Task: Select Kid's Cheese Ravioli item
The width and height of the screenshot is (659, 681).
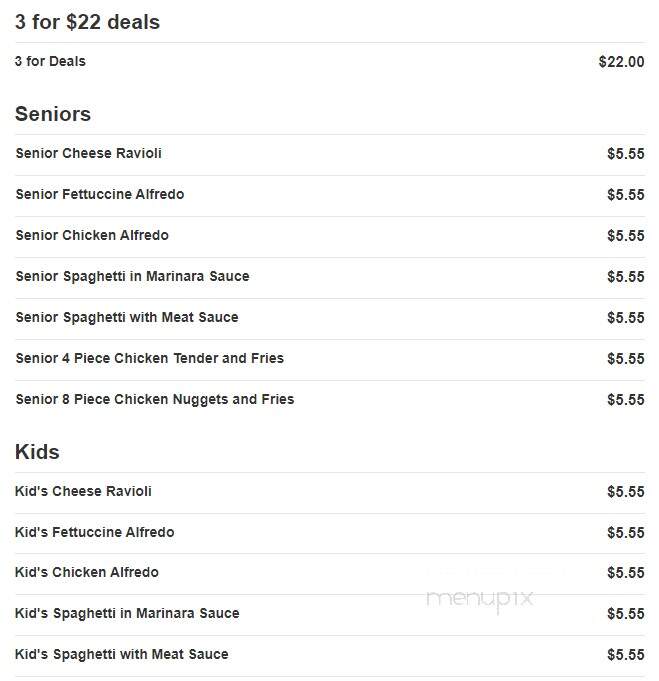Action: [x=83, y=491]
